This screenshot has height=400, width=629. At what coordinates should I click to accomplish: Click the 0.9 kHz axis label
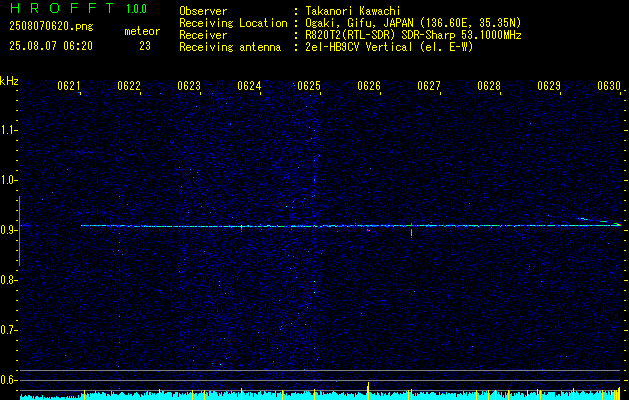point(8,230)
